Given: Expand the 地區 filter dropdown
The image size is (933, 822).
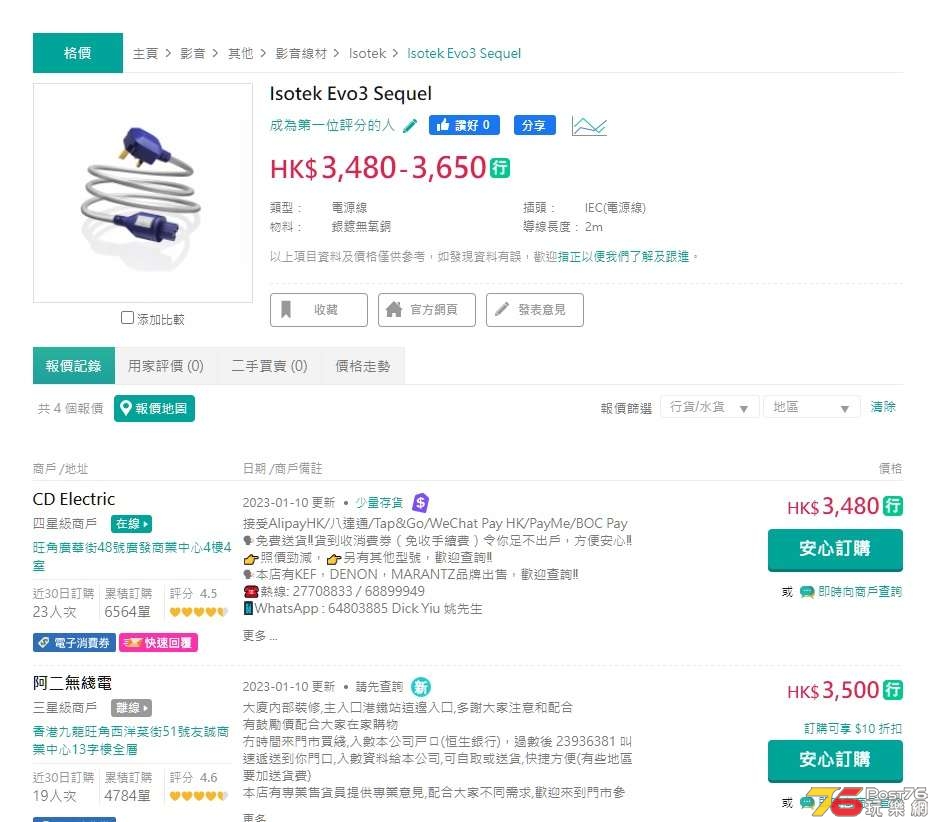Looking at the screenshot, I should 812,407.
